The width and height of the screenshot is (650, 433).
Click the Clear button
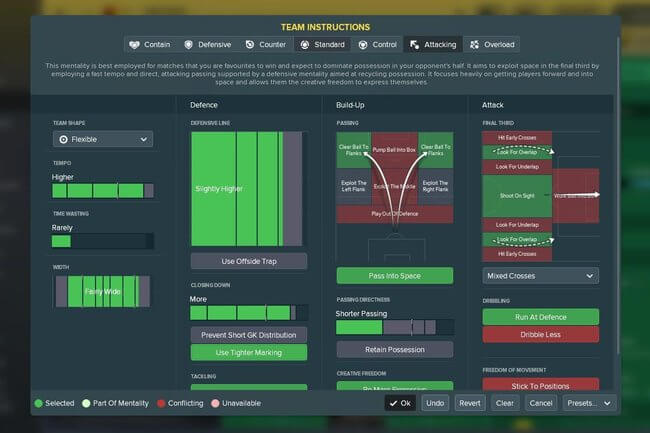[x=504, y=403]
